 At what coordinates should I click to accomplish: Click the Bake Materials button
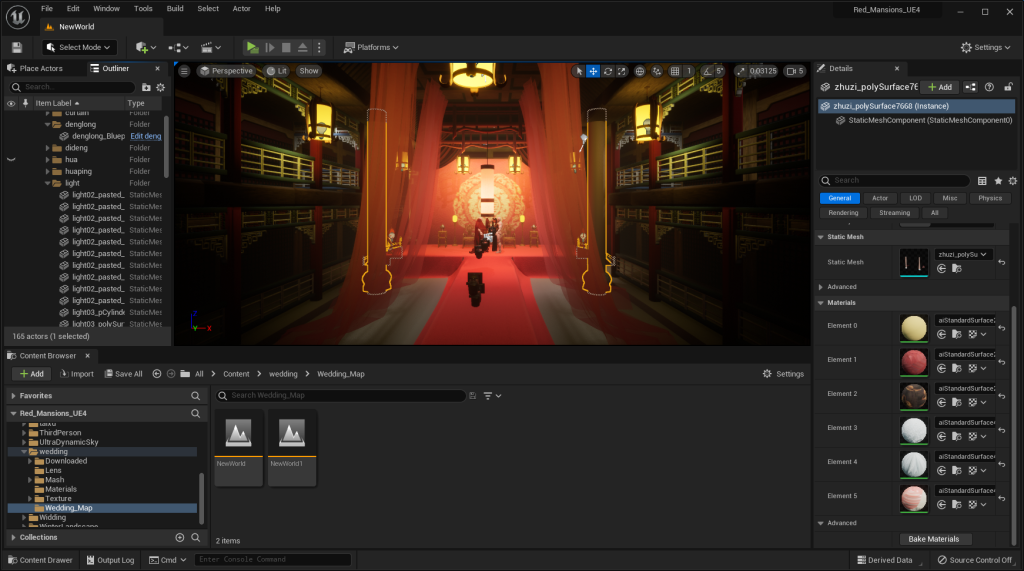[x=934, y=539]
